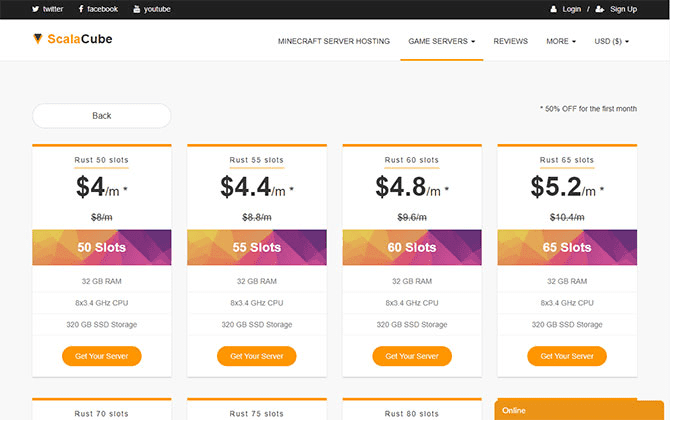Get Your Server for Rust 65 slots
This screenshot has height=442, width=675.
567,356
